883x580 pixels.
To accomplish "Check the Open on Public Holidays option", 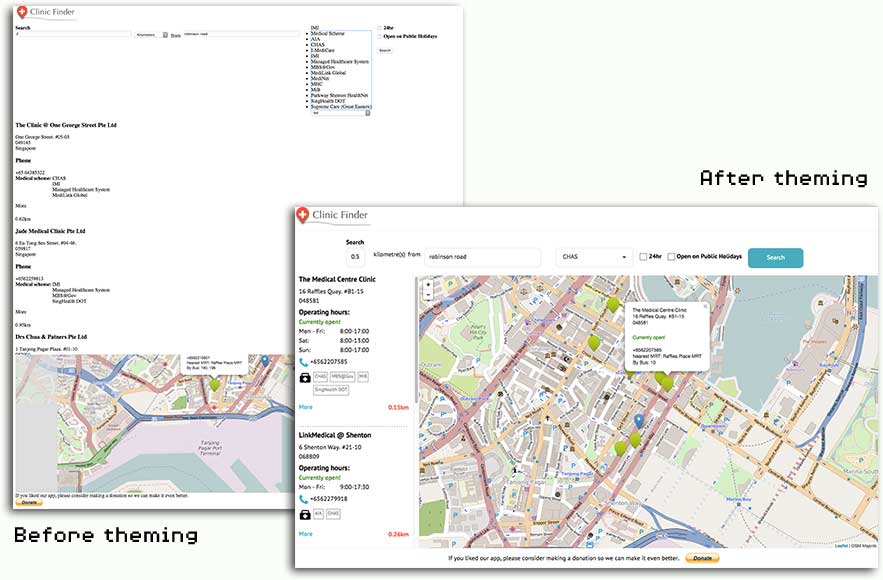I will [x=671, y=257].
